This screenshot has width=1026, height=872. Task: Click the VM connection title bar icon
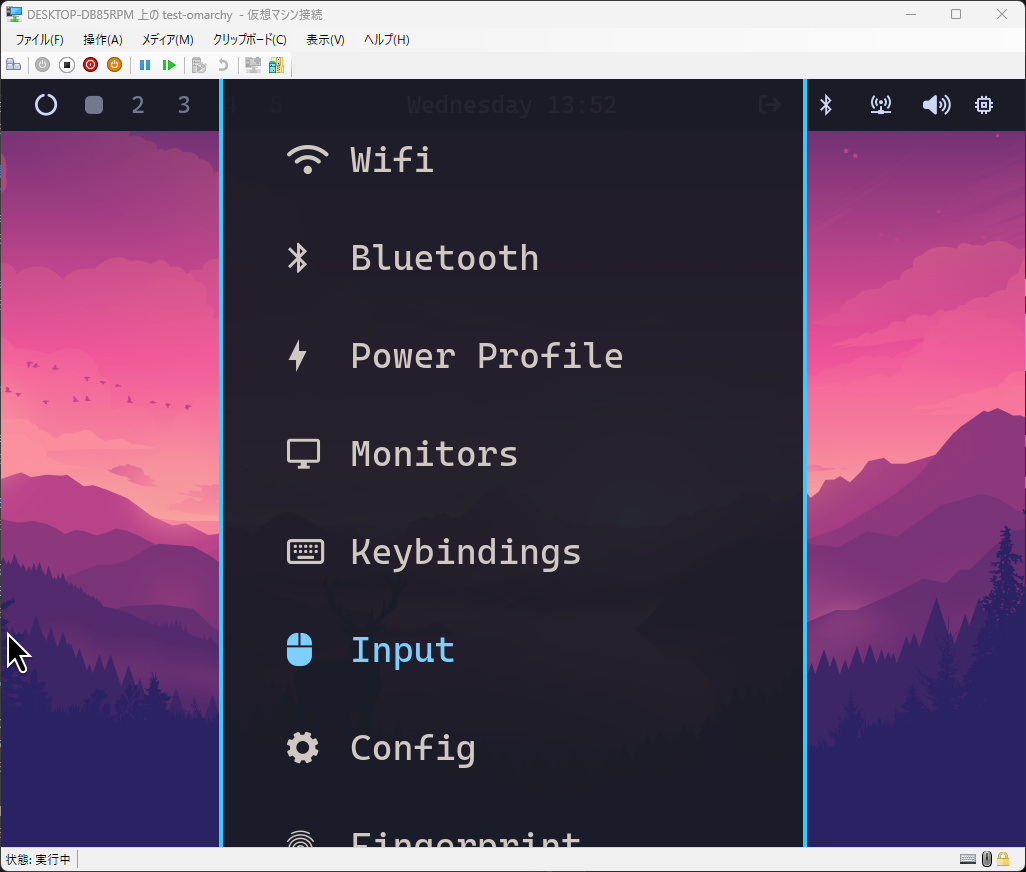pyautogui.click(x=14, y=14)
